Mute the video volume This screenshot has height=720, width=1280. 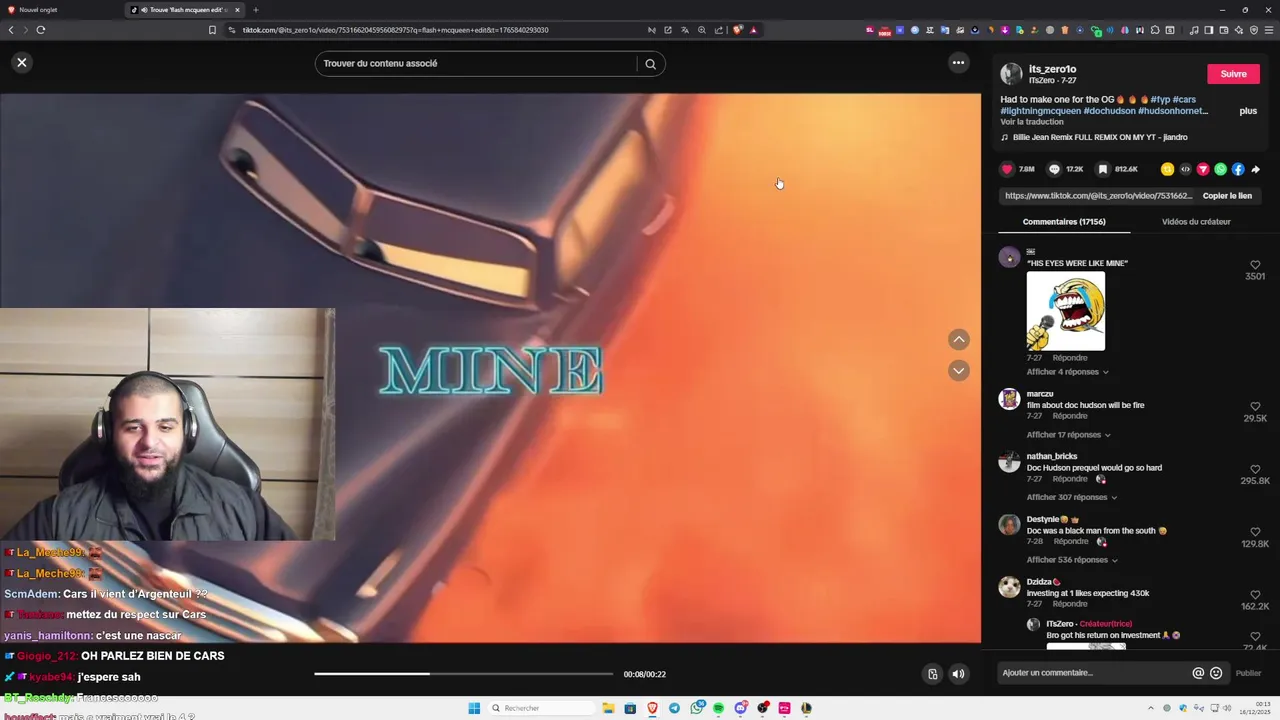click(958, 674)
